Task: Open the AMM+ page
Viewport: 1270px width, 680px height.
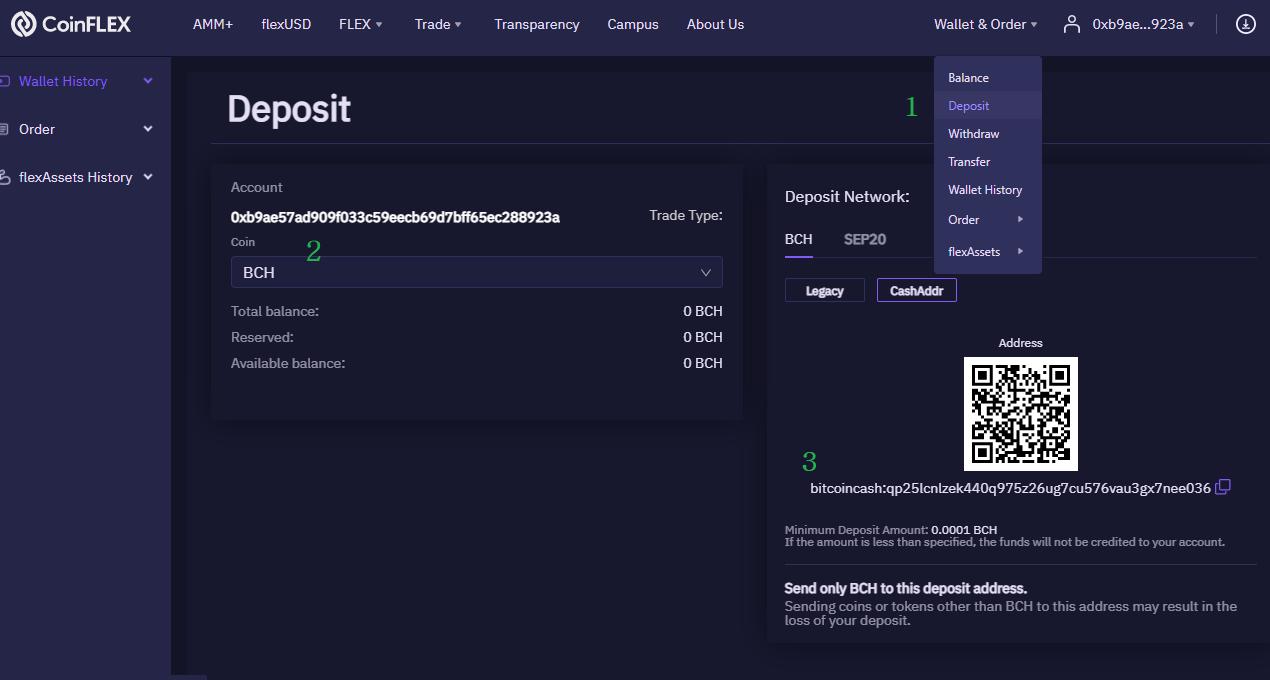Action: pos(213,24)
